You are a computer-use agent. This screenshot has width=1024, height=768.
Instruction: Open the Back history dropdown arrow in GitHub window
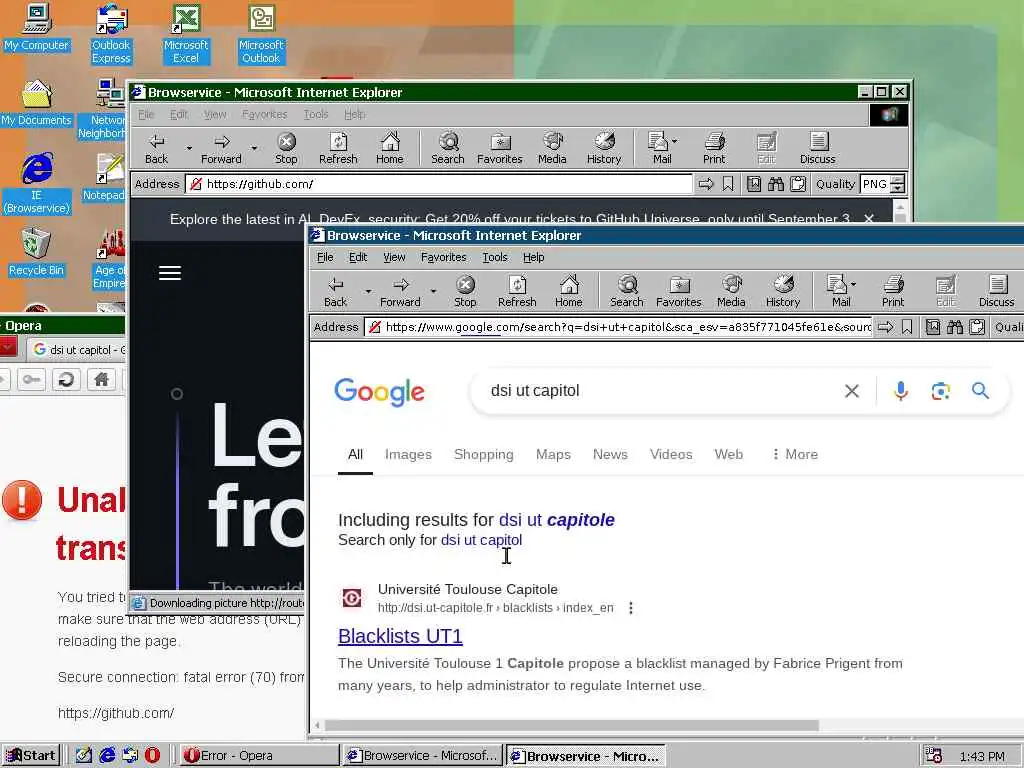click(189, 148)
